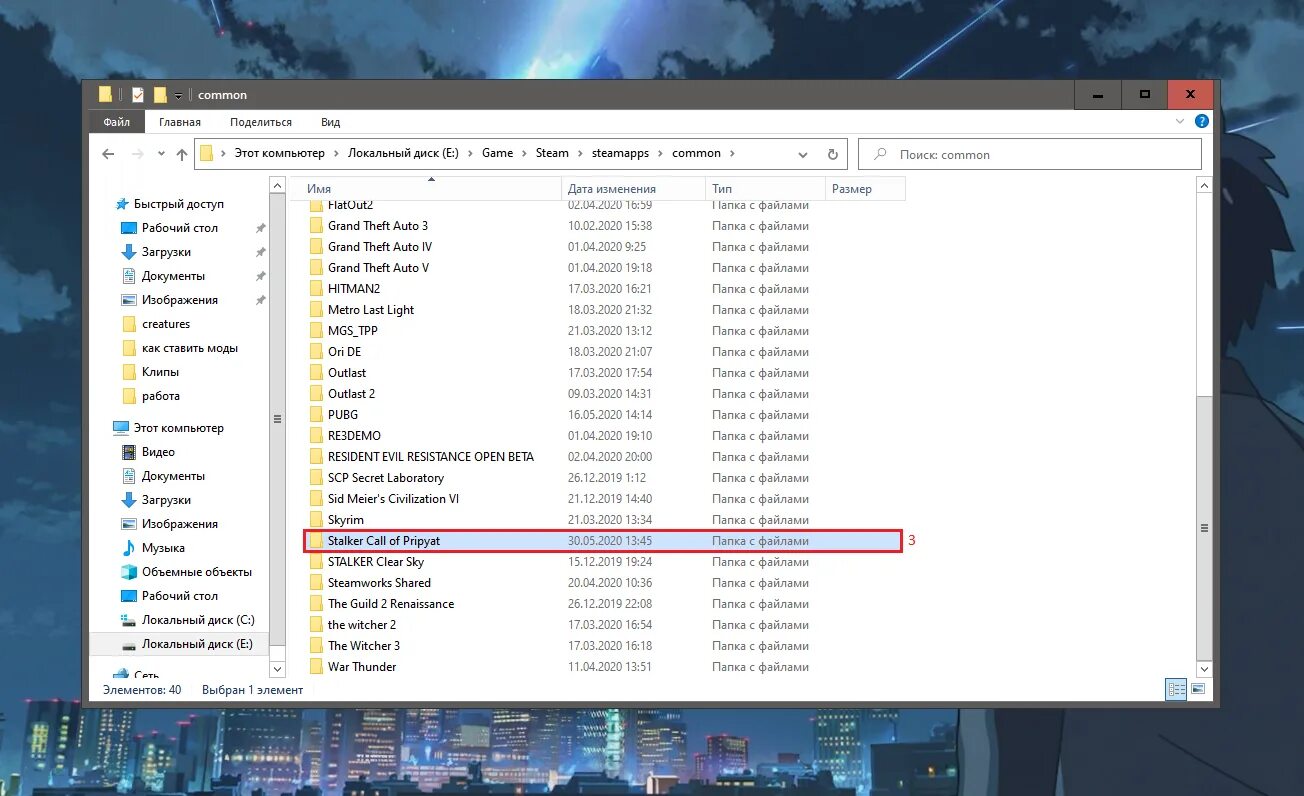Viewport: 1304px width, 796px height.
Task: Select Локальный диск (E:) in sidebar
Action: (x=198, y=644)
